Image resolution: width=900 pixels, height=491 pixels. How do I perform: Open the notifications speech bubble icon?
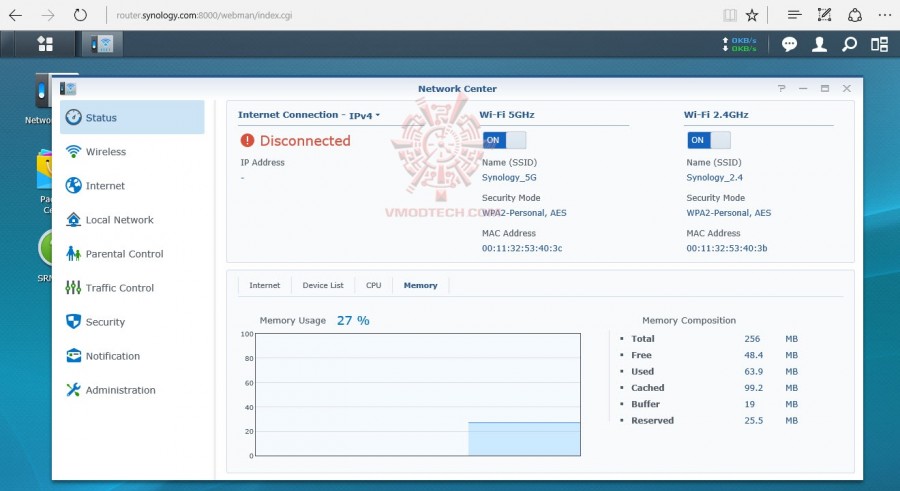(789, 44)
